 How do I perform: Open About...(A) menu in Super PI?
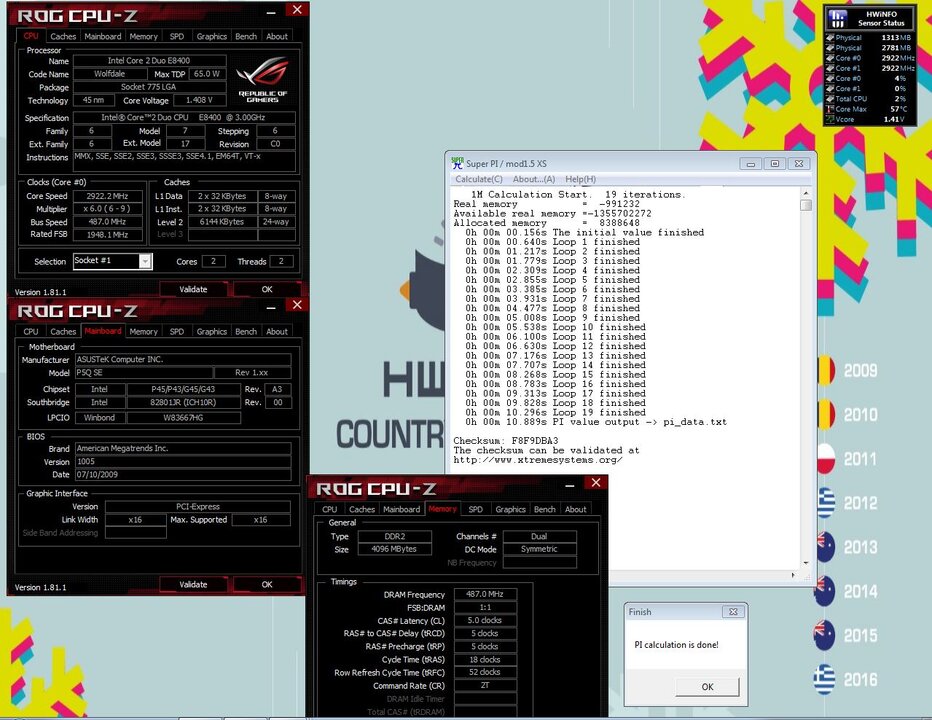tap(534, 179)
